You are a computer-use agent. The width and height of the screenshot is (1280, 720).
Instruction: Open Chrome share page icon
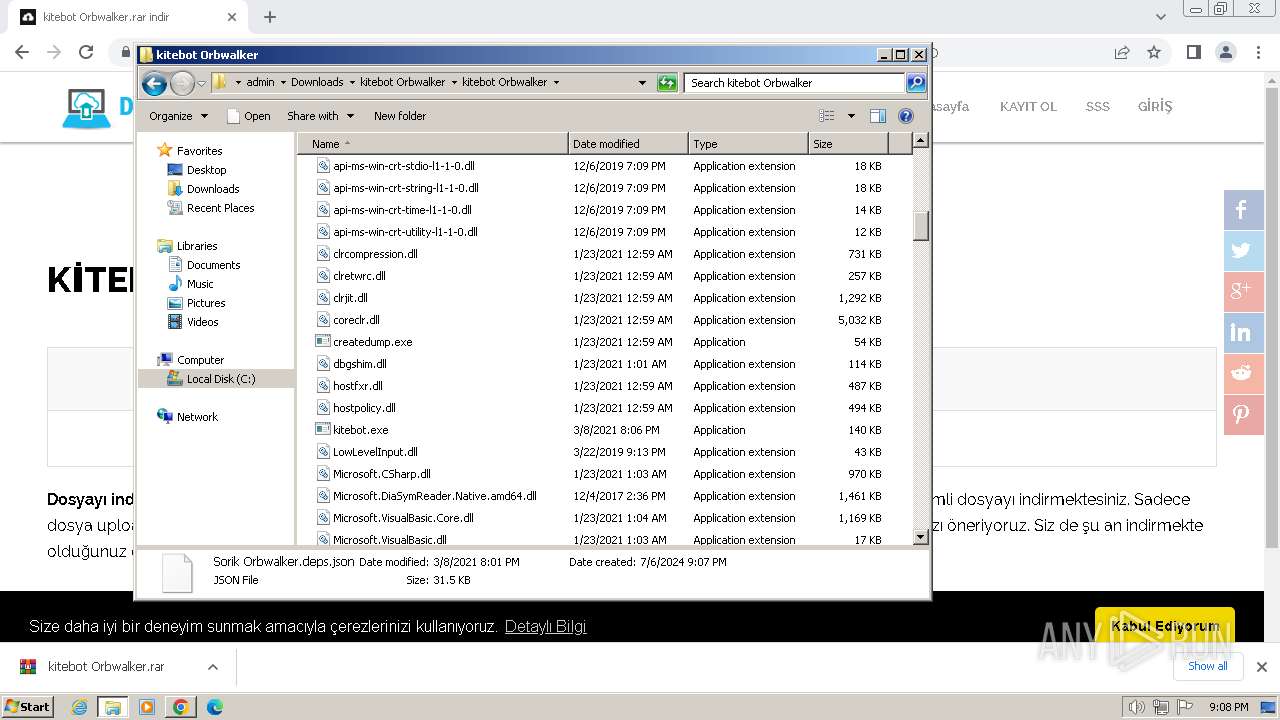click(1122, 52)
